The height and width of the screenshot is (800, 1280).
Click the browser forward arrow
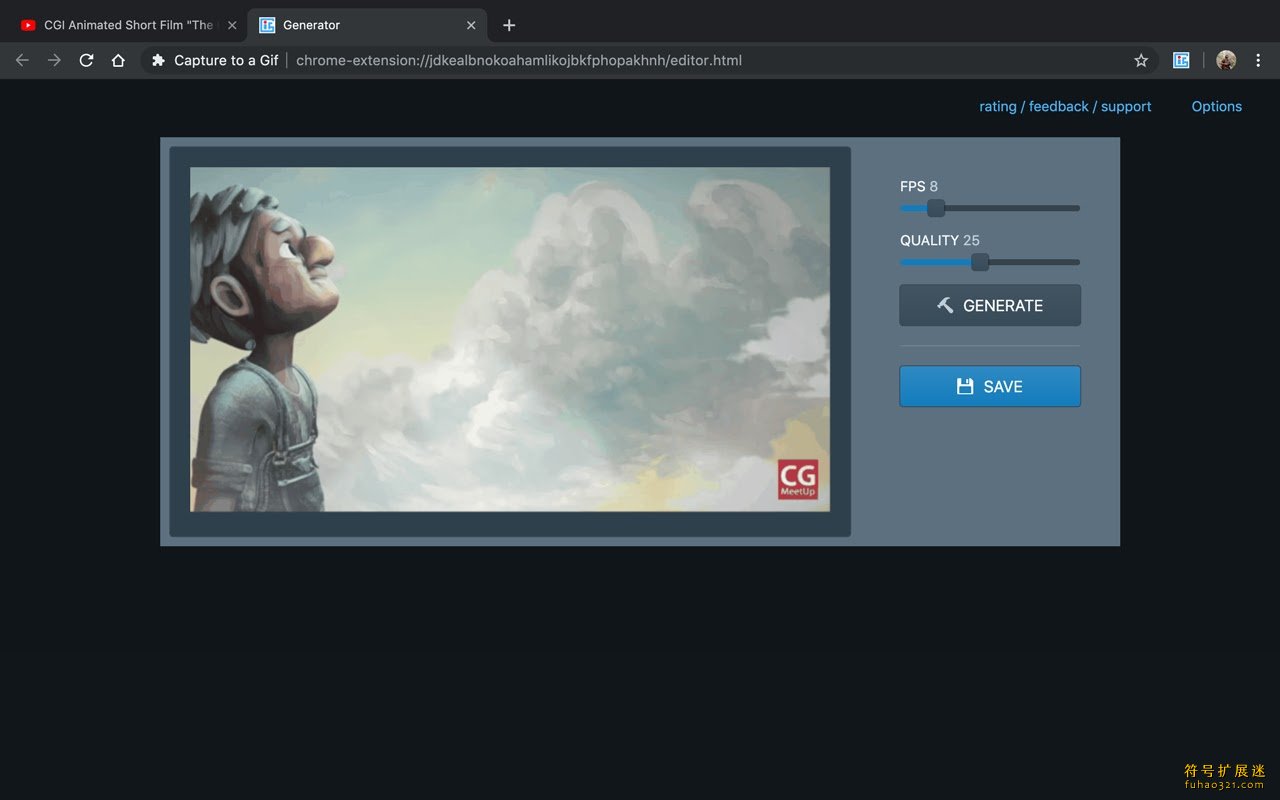54,60
